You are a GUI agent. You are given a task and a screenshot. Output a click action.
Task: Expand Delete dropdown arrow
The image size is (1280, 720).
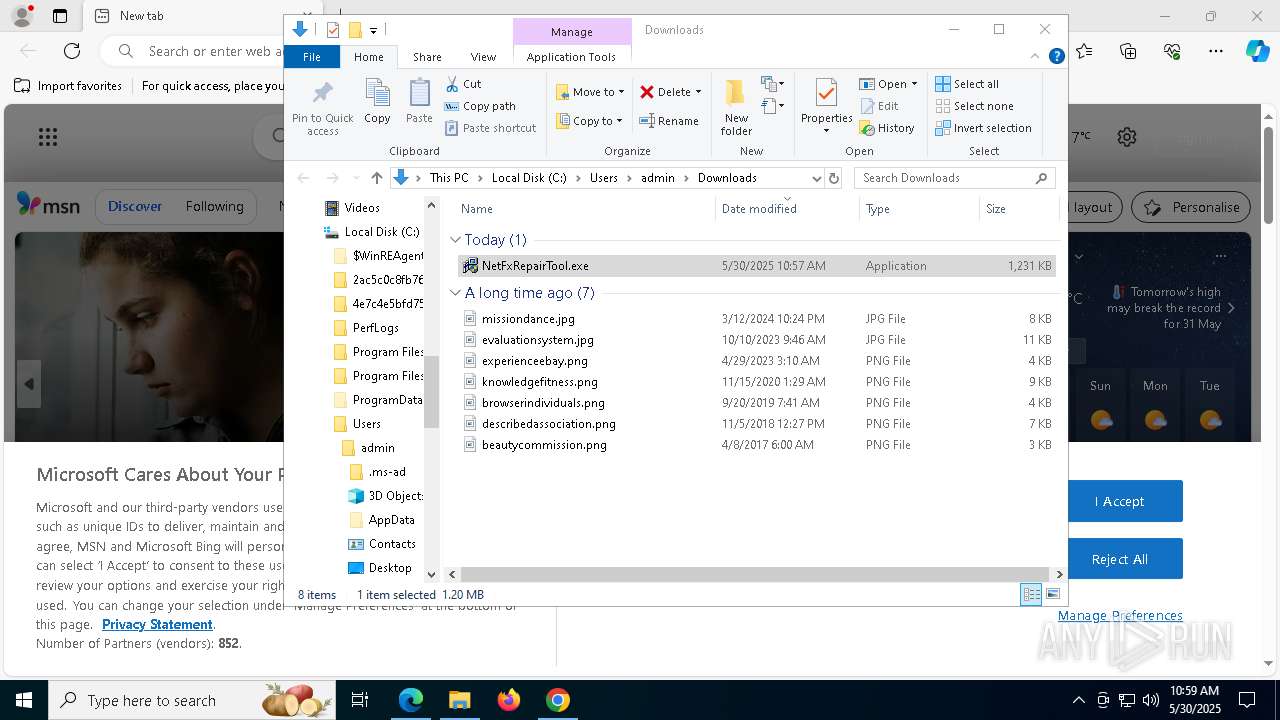(x=698, y=92)
